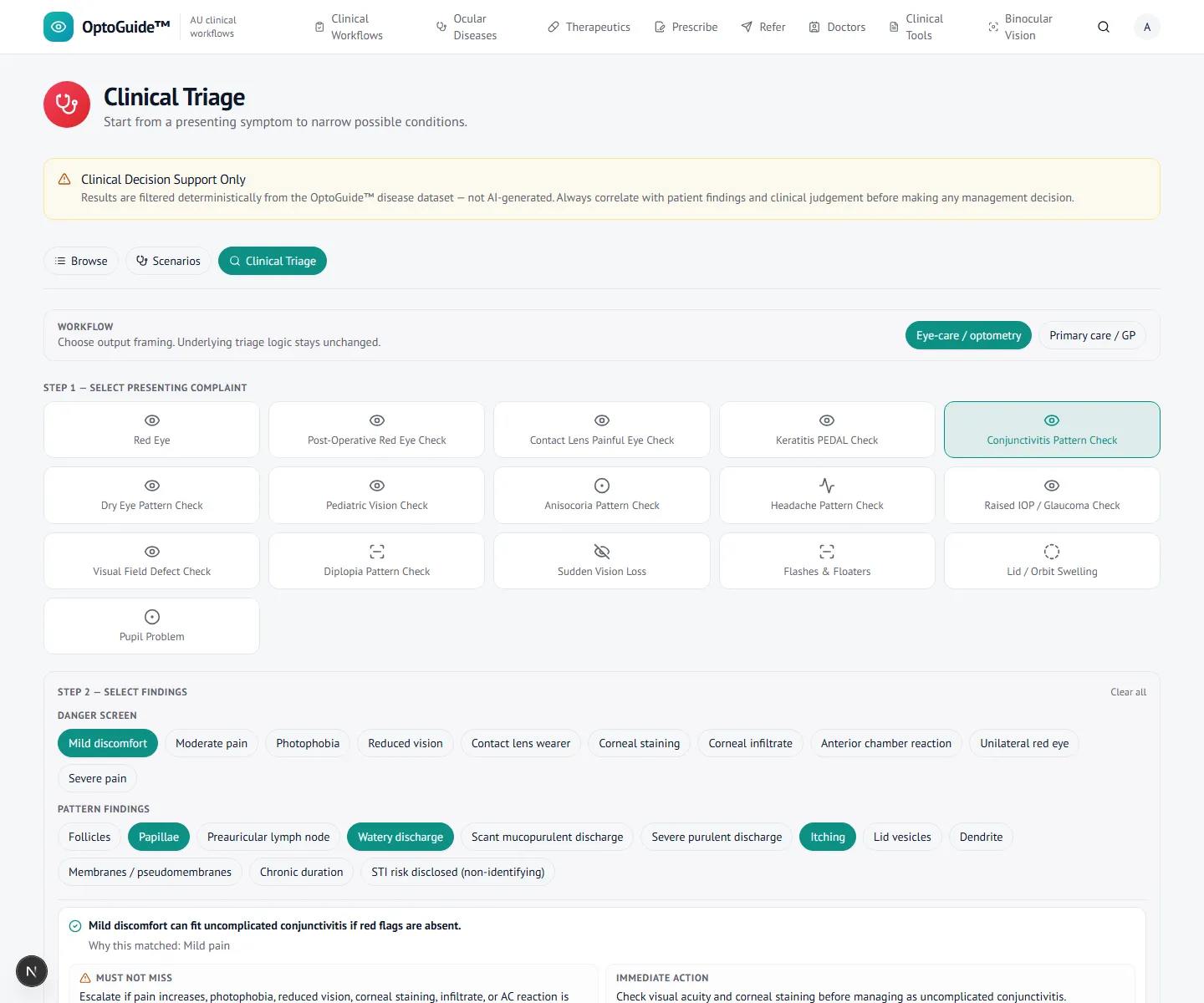Image resolution: width=1204 pixels, height=1003 pixels.
Task: Open Refer in top navigation
Action: tap(763, 27)
